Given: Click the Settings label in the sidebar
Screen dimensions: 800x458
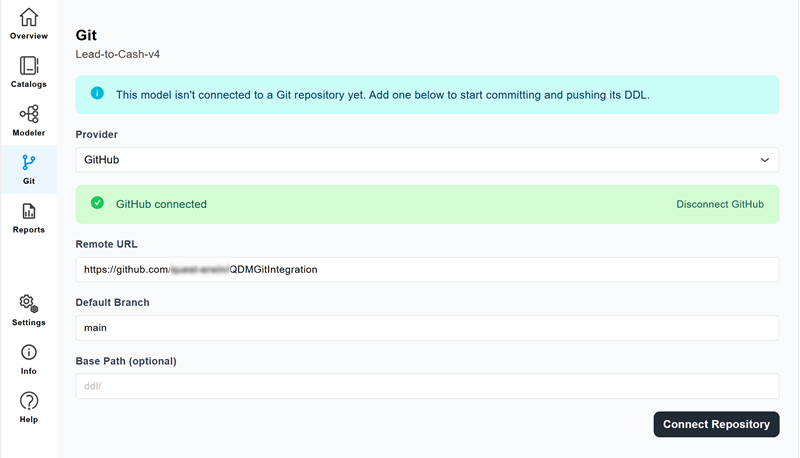Looking at the screenshot, I should click(x=29, y=322).
